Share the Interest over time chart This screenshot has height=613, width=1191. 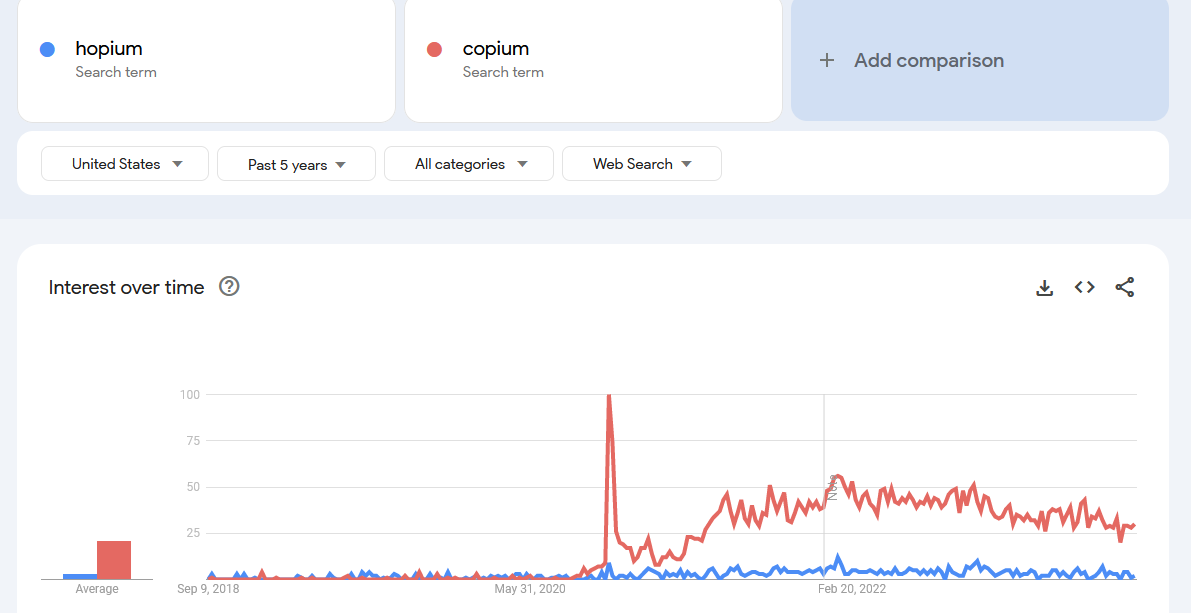point(1124,287)
